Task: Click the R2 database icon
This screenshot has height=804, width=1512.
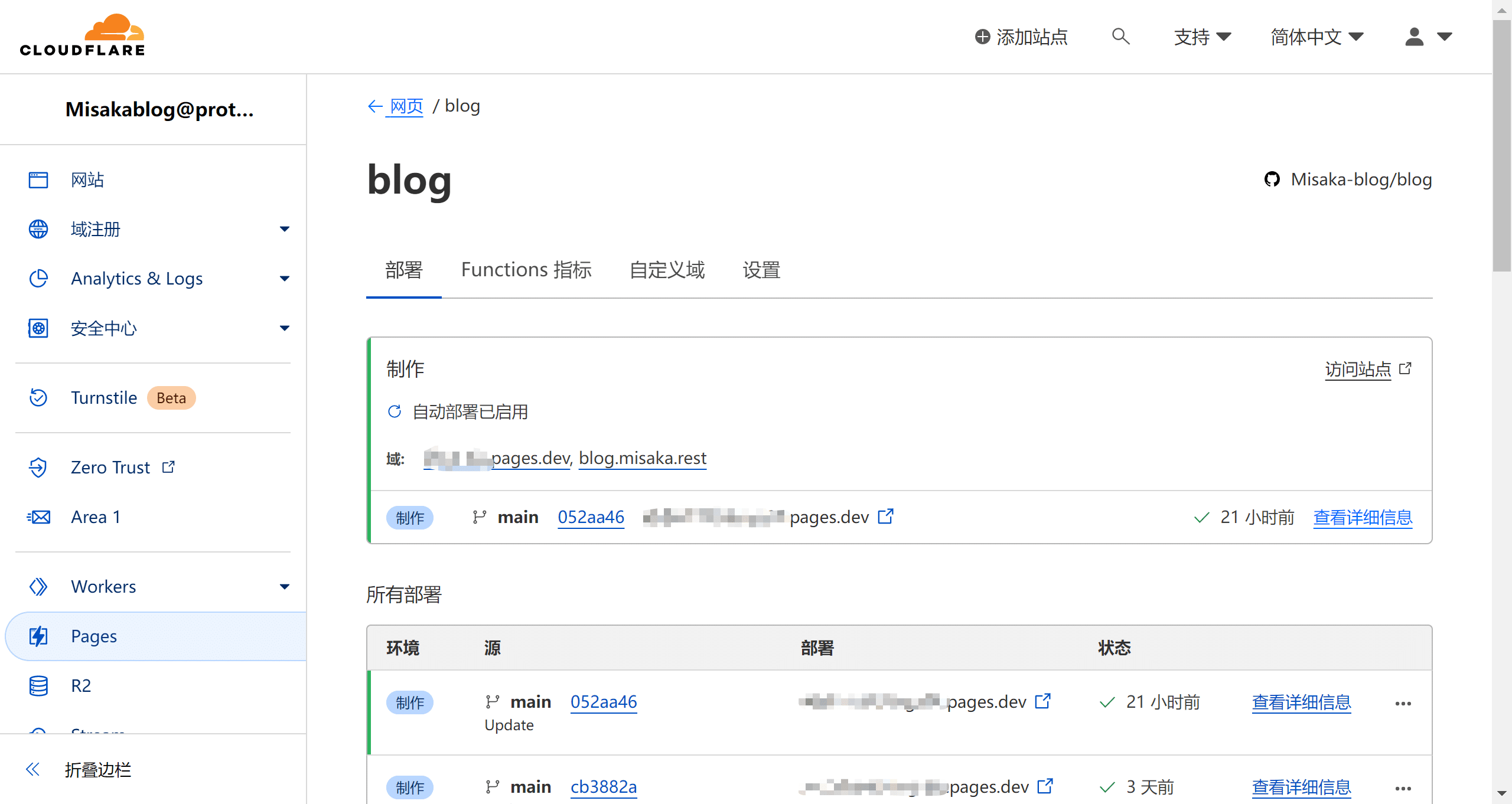Action: tap(38, 686)
